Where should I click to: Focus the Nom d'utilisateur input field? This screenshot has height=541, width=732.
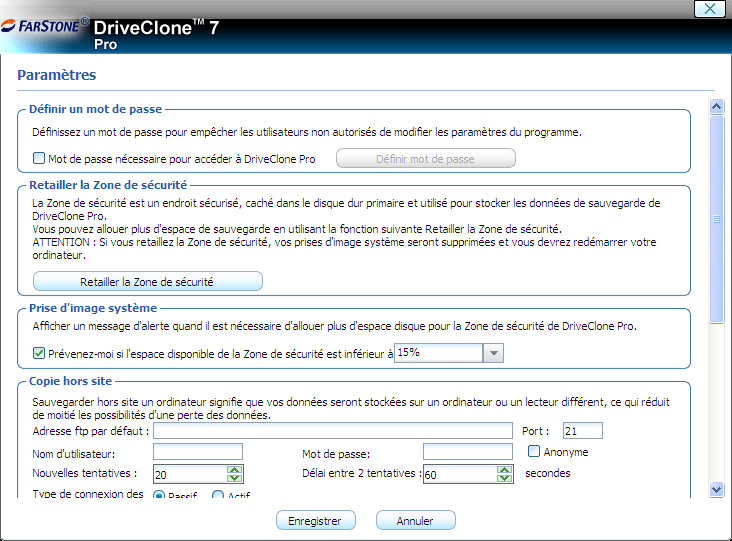coord(198,452)
